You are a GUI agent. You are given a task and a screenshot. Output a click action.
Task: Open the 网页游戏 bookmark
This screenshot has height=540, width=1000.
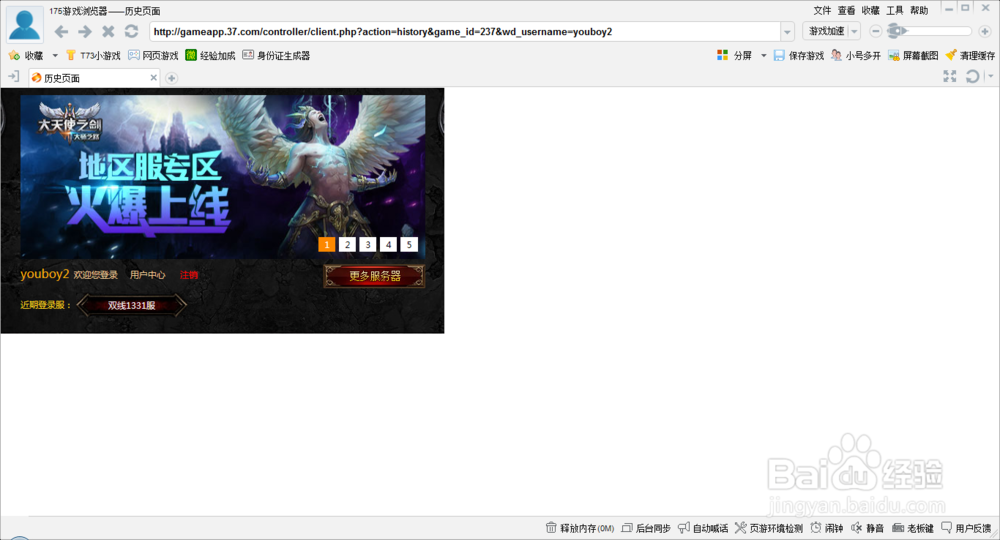tap(153, 55)
